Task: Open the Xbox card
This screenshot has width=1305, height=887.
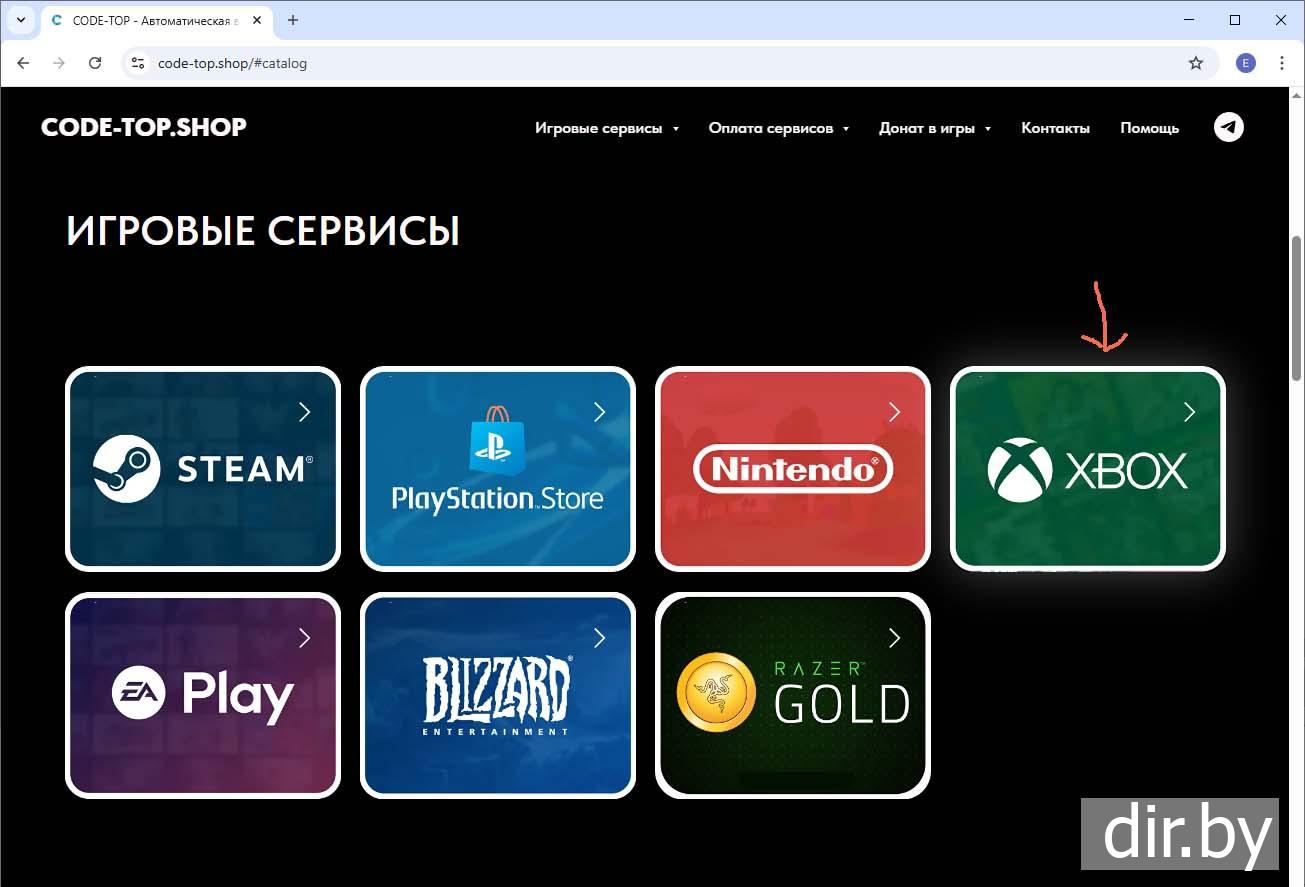Action: point(1088,469)
